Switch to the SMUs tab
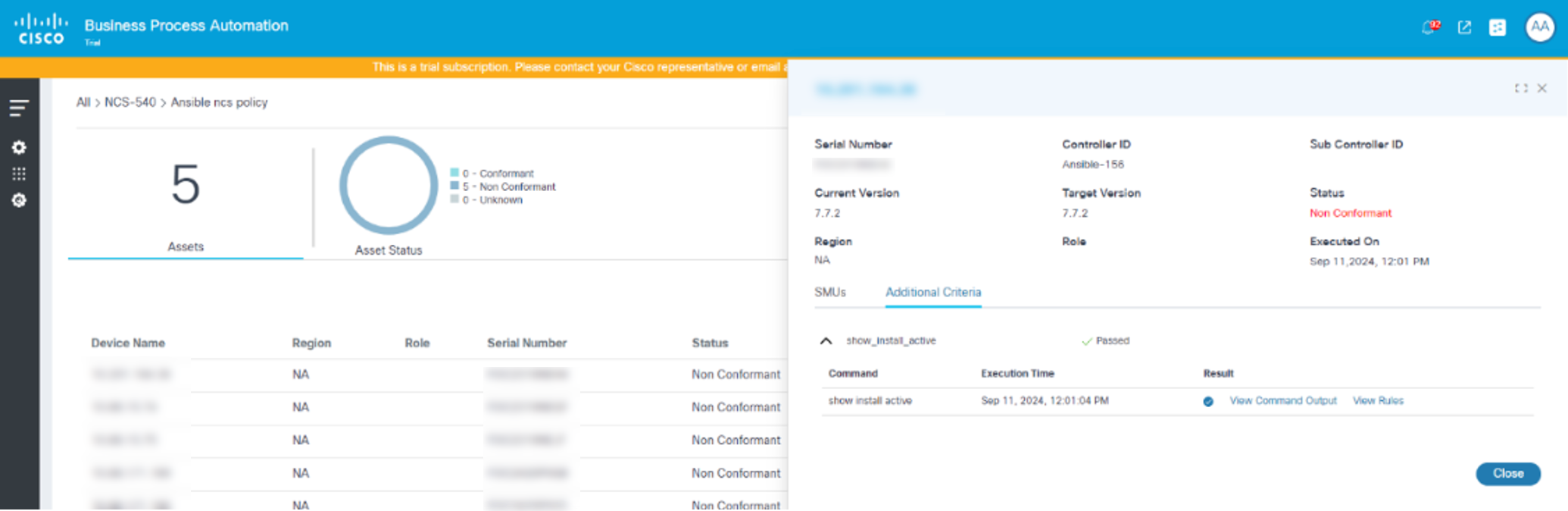This screenshot has width=1568, height=511. pyautogui.click(x=830, y=292)
